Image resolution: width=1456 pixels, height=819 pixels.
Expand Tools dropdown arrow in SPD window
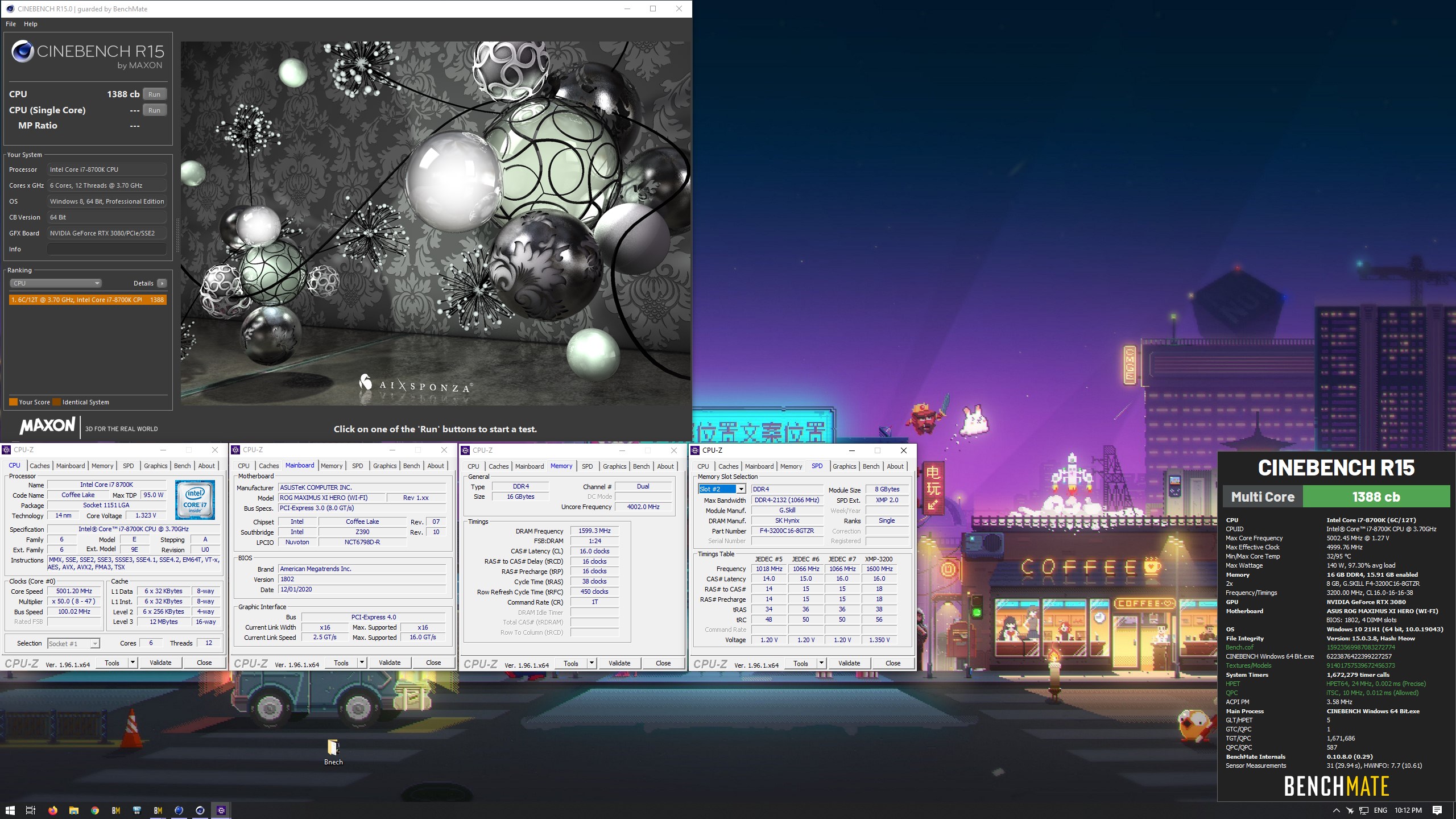point(821,663)
